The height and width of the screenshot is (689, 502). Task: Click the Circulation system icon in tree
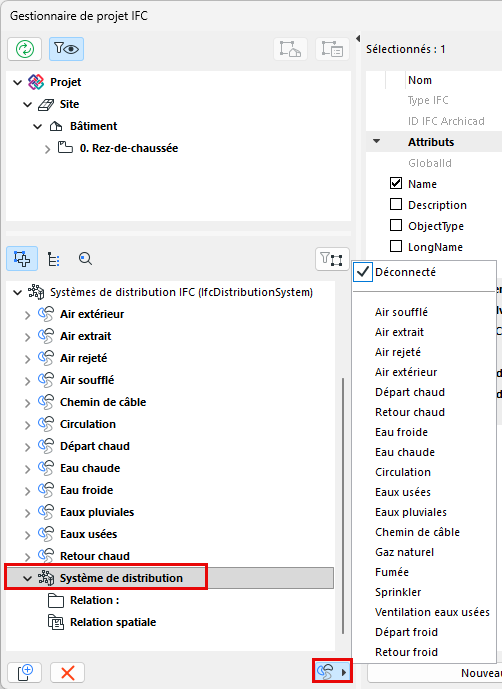click(x=46, y=424)
